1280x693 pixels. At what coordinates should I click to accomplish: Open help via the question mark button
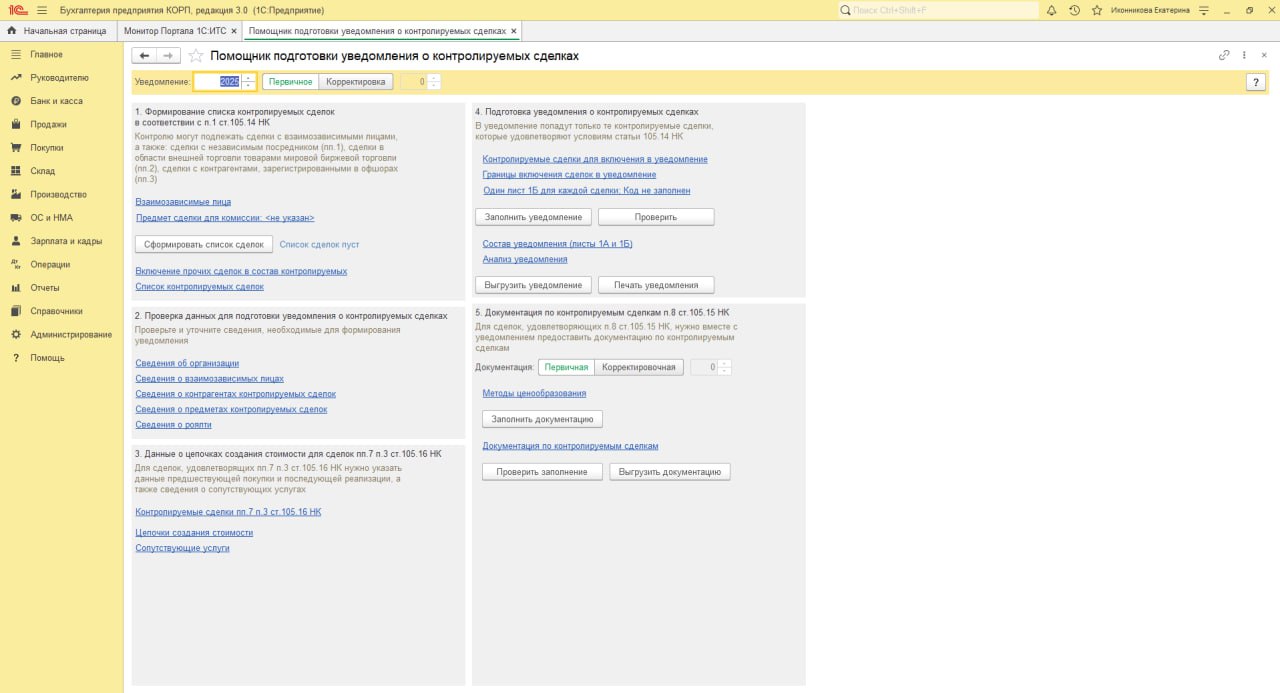pyautogui.click(x=1256, y=81)
